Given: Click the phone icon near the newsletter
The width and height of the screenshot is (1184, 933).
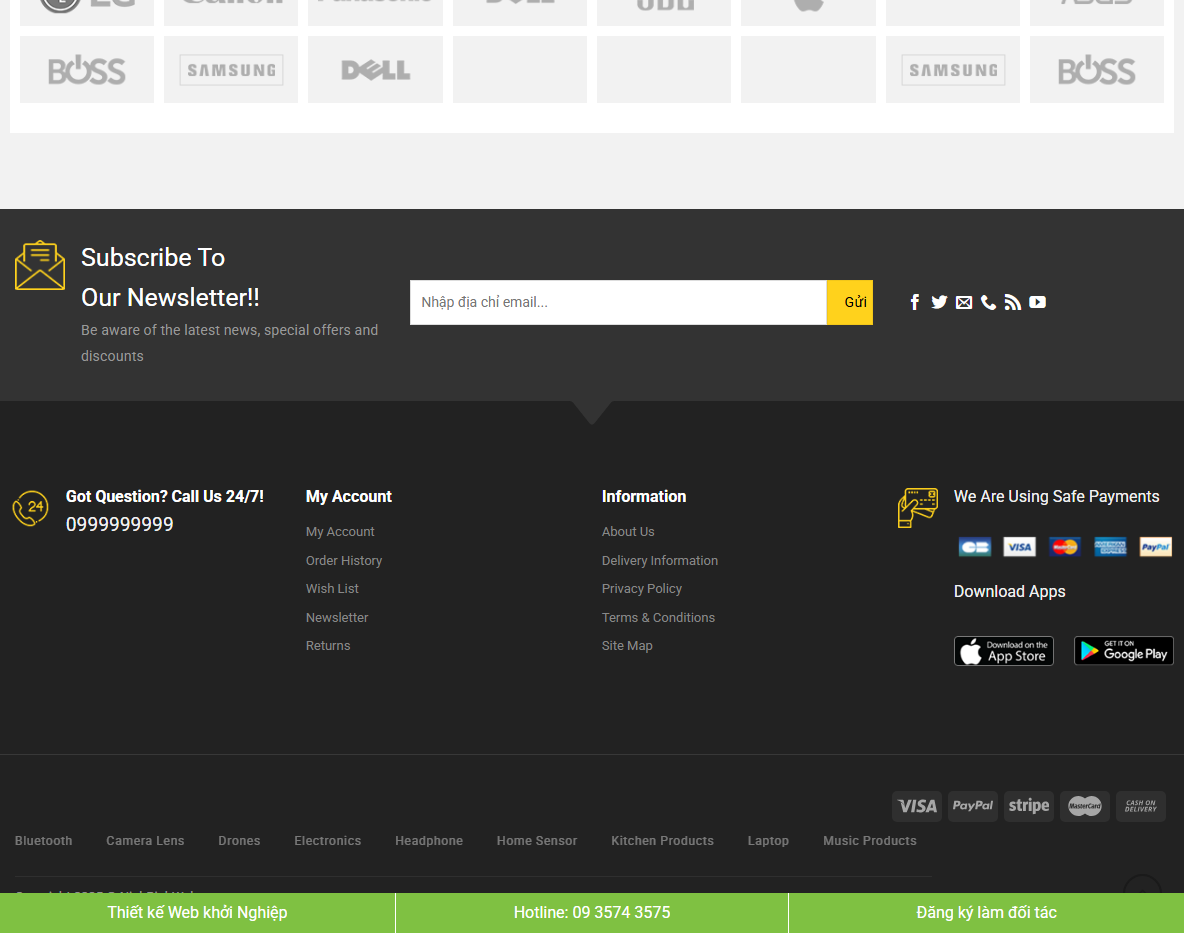Looking at the screenshot, I should pos(988,301).
